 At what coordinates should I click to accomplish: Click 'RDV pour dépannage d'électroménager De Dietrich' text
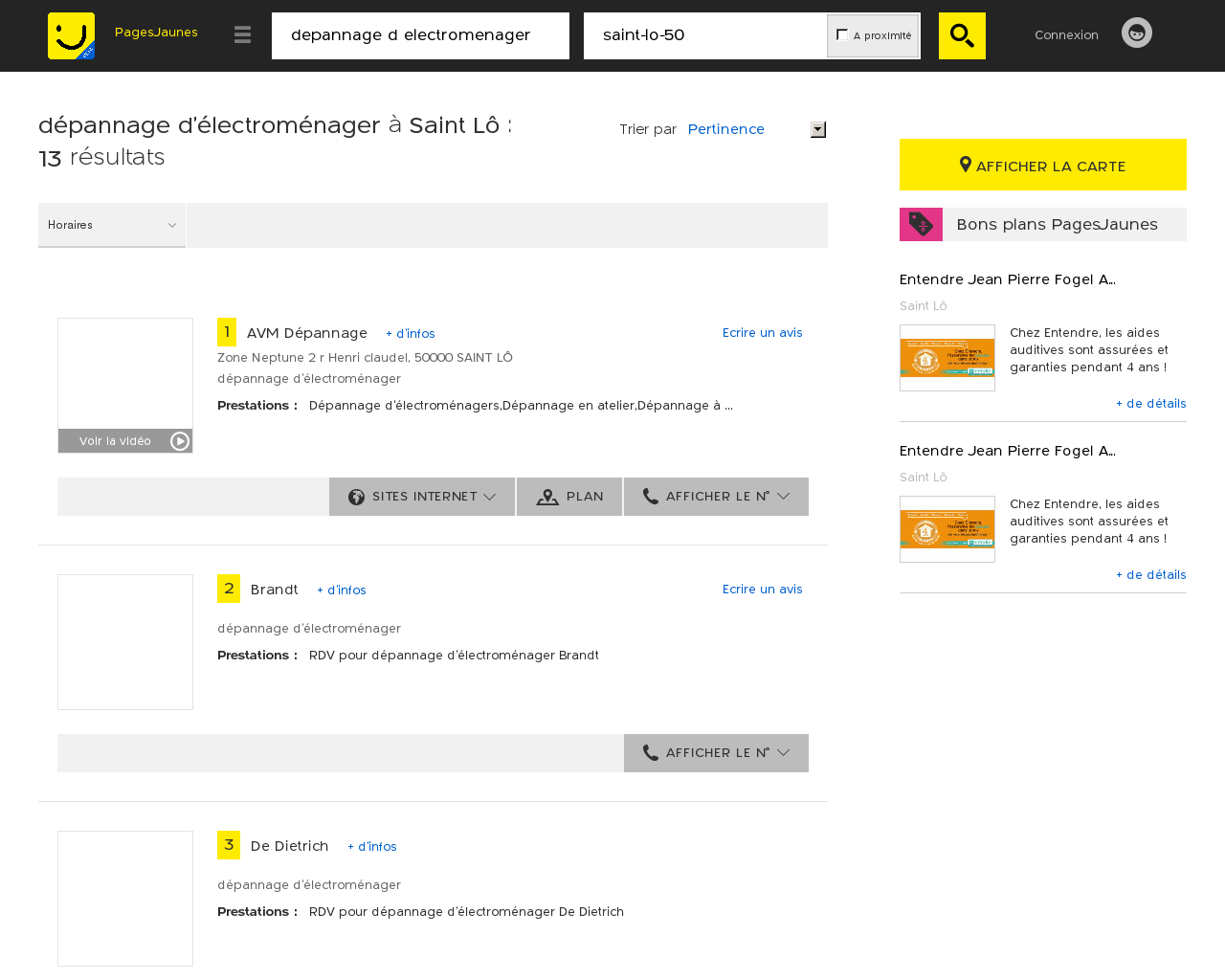click(466, 912)
